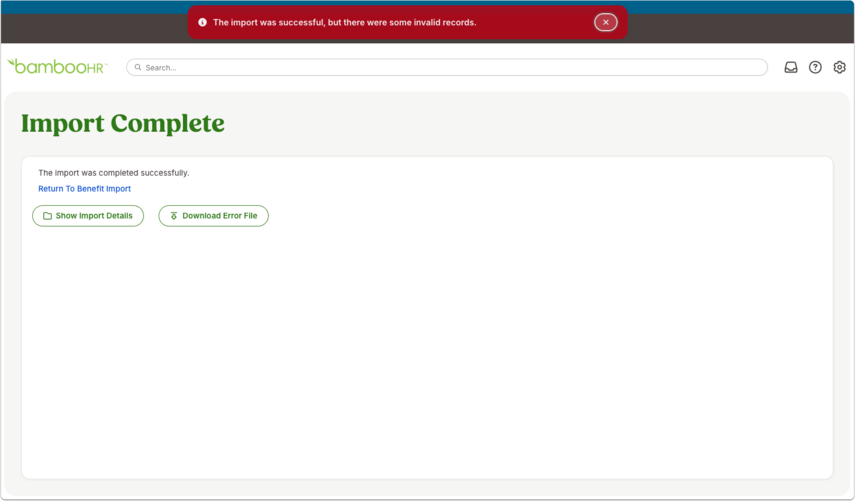This screenshot has width=855, height=501.
Task: Open the settings gear icon
Action: (839, 67)
